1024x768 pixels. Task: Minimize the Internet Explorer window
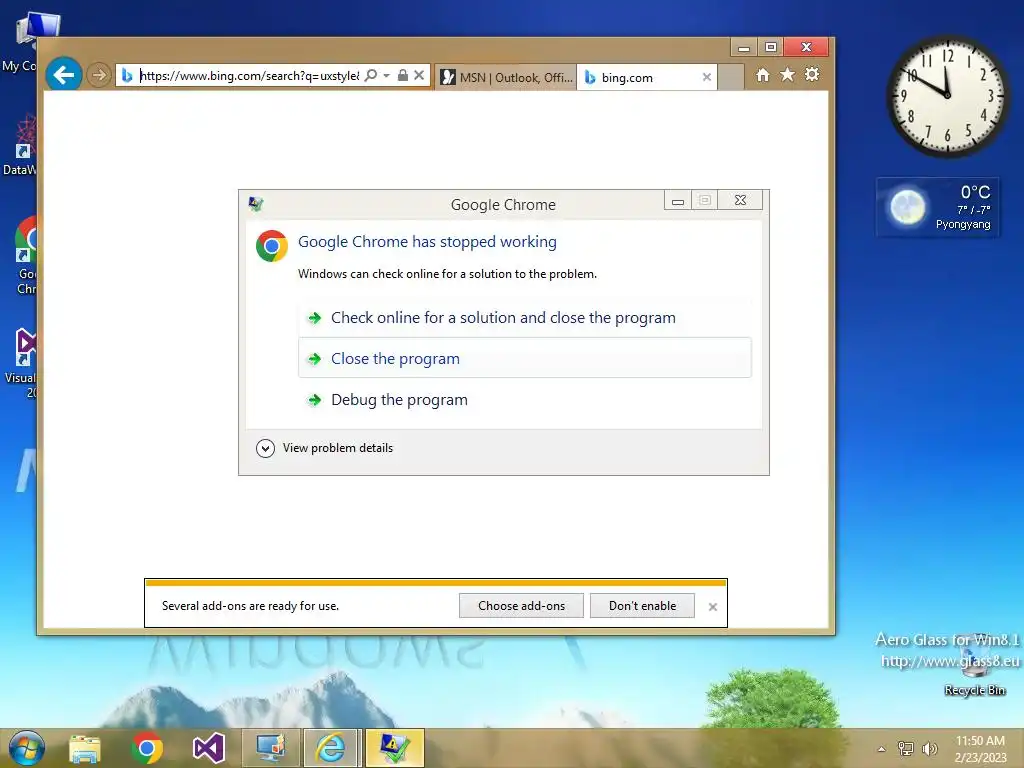[744, 47]
